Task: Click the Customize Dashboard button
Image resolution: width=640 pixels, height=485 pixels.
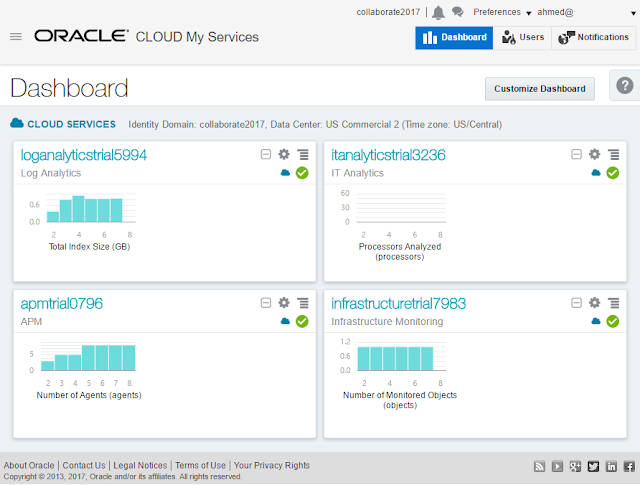Action: click(540, 89)
